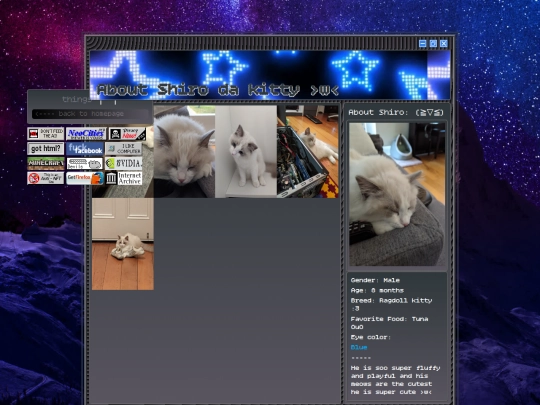Maximize the About Shiro window
540x405 pixels.
[433, 43]
